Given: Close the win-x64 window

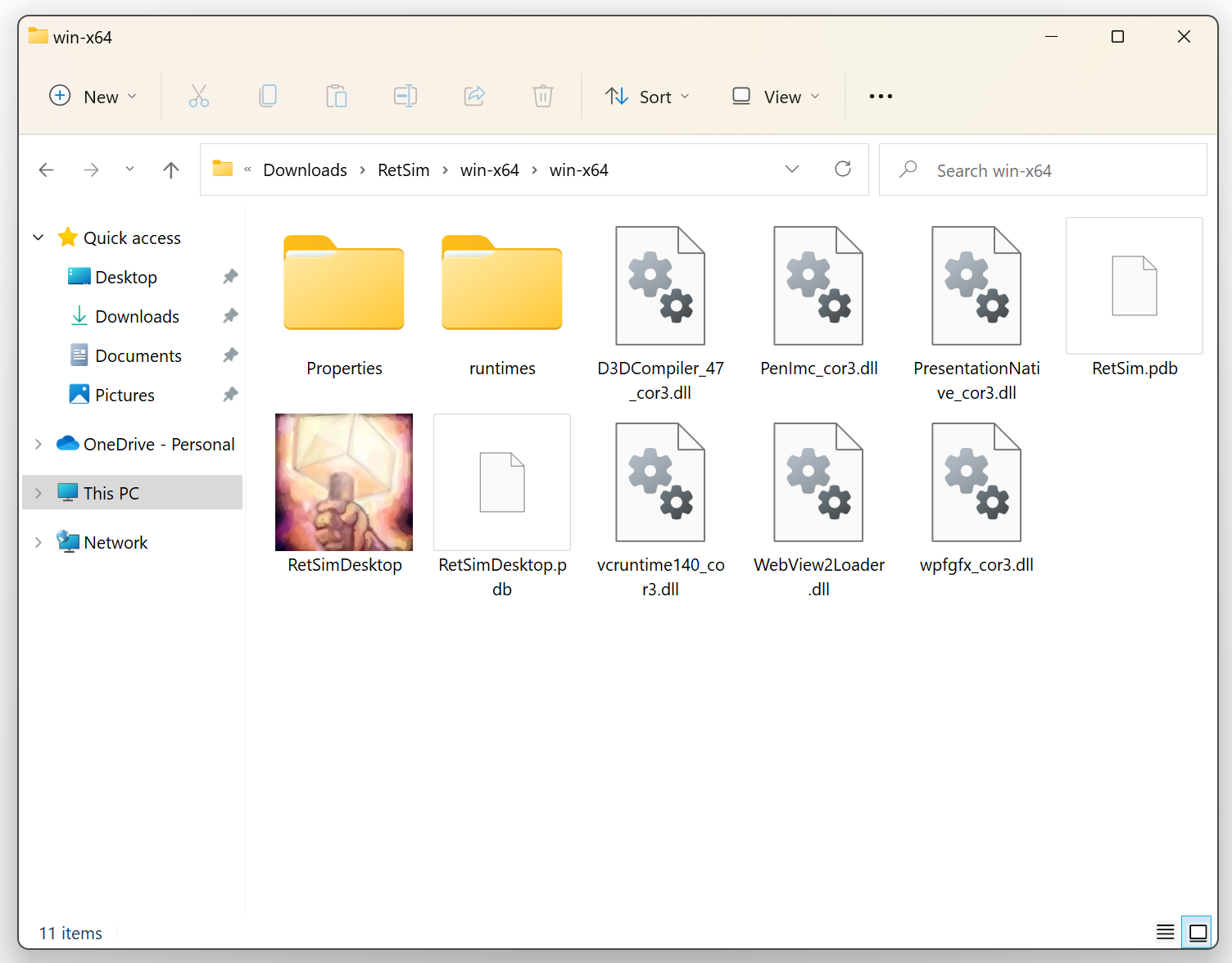Looking at the screenshot, I should (1184, 37).
